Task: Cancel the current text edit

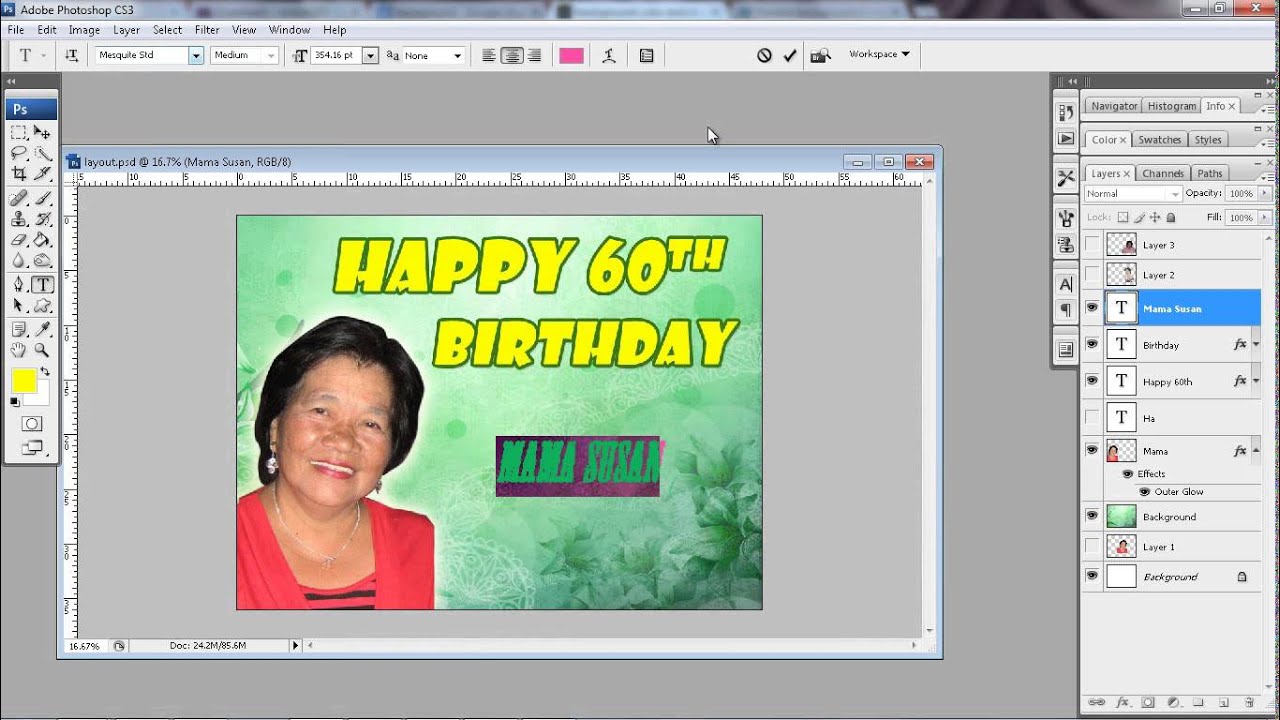Action: coord(764,56)
